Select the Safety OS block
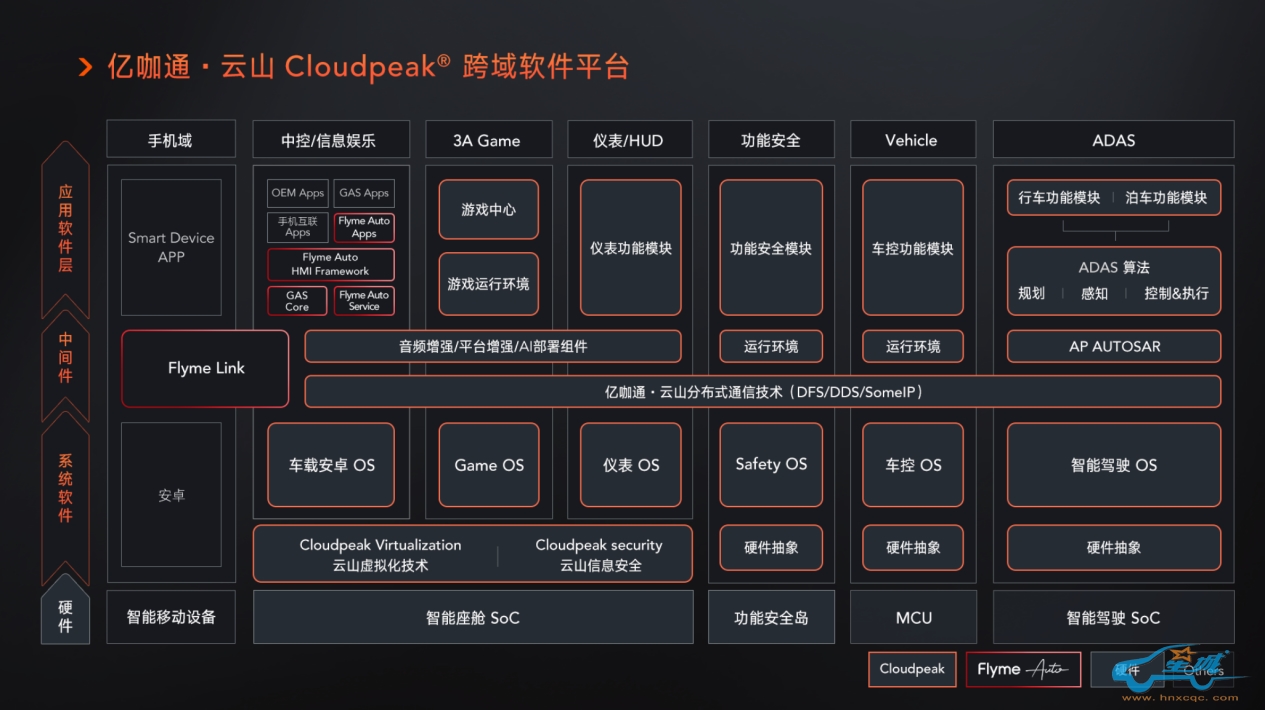The width and height of the screenshot is (1265, 710). [x=770, y=464]
